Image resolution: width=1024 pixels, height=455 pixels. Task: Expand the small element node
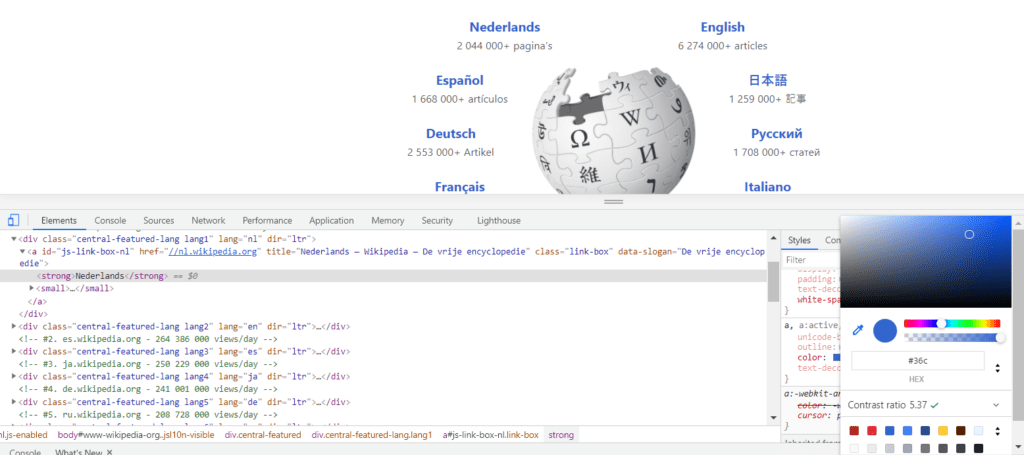coord(31,289)
